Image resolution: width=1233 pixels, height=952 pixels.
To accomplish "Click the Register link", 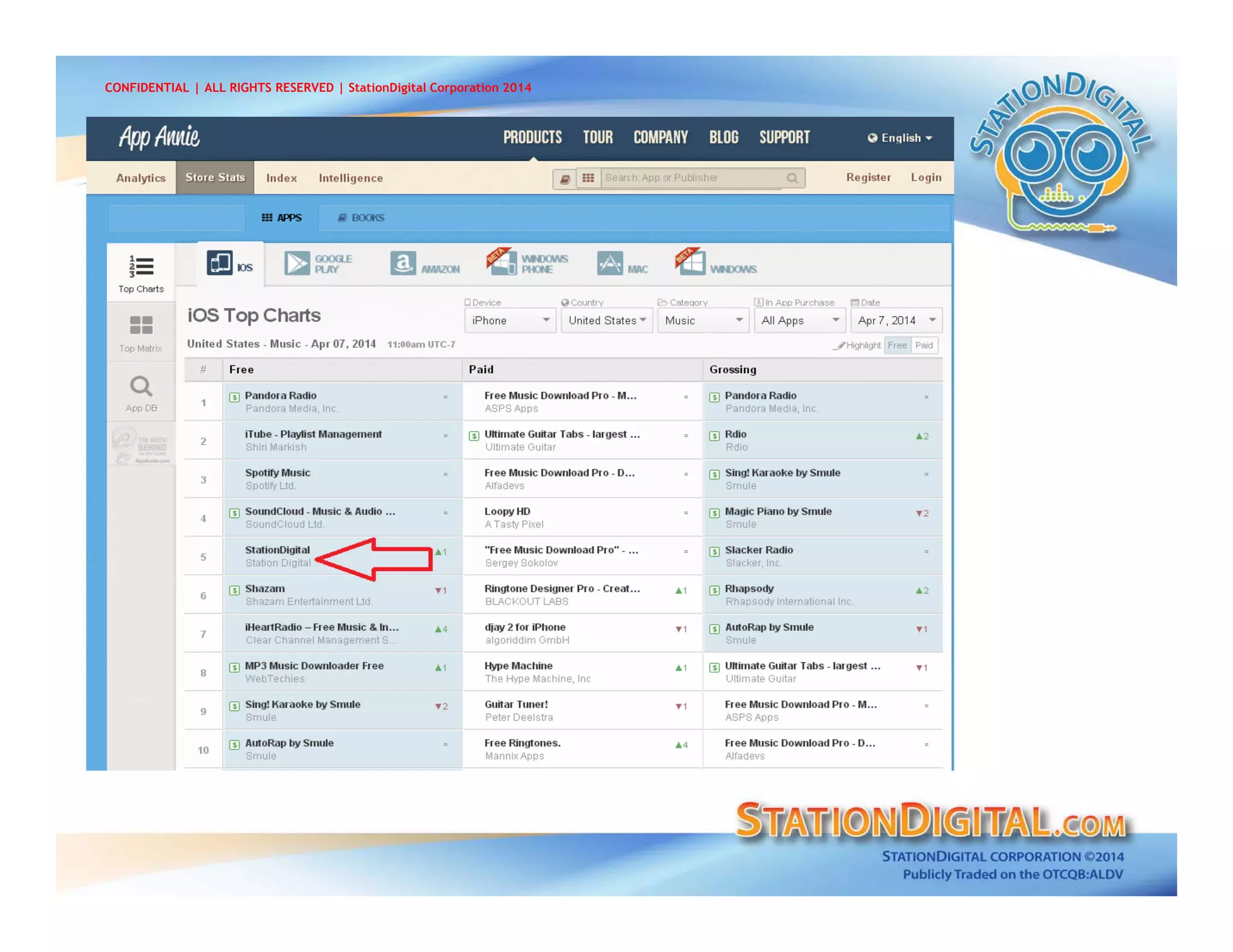I will point(868,178).
